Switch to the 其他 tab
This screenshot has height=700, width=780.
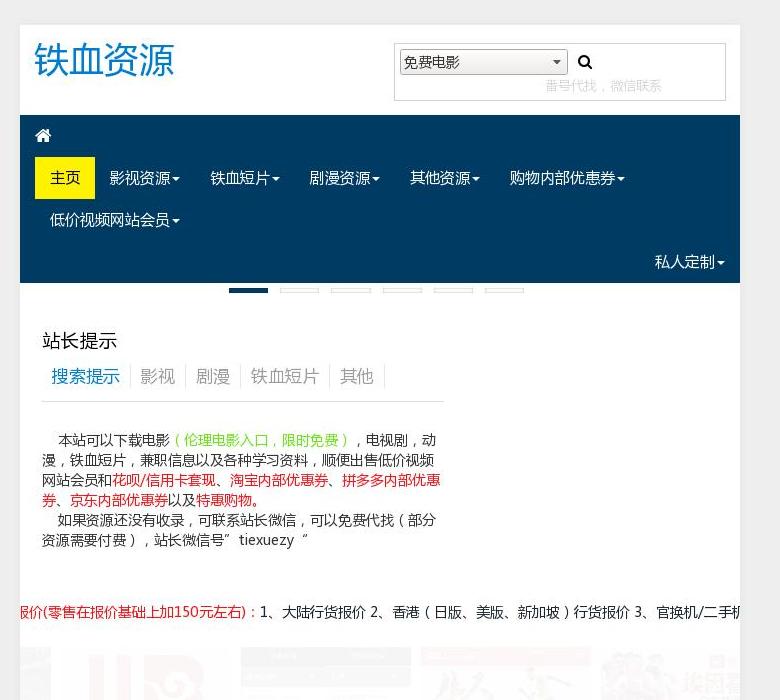[x=357, y=376]
